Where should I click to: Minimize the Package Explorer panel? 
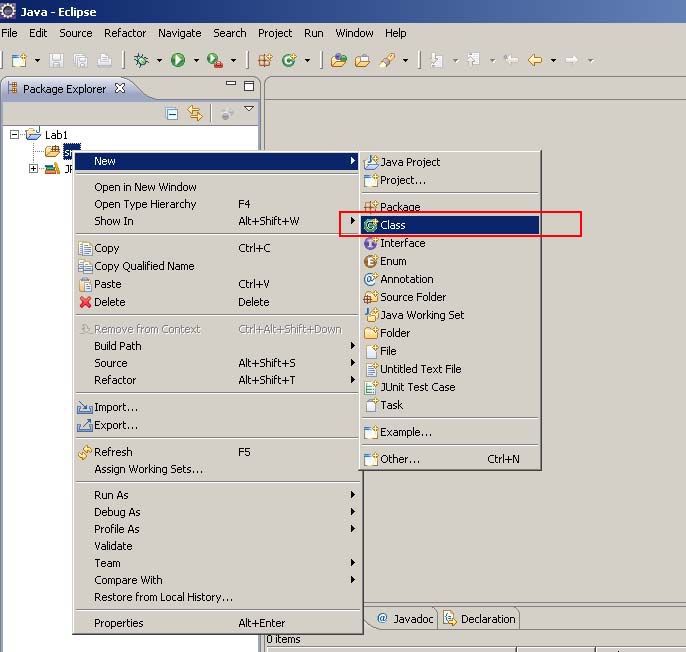(231, 83)
